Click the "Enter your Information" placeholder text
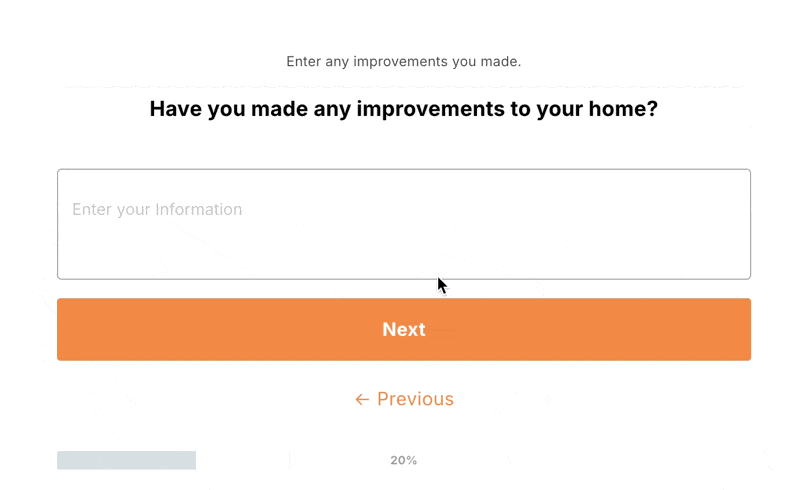Image resolution: width=800 pixels, height=490 pixels. [157, 210]
